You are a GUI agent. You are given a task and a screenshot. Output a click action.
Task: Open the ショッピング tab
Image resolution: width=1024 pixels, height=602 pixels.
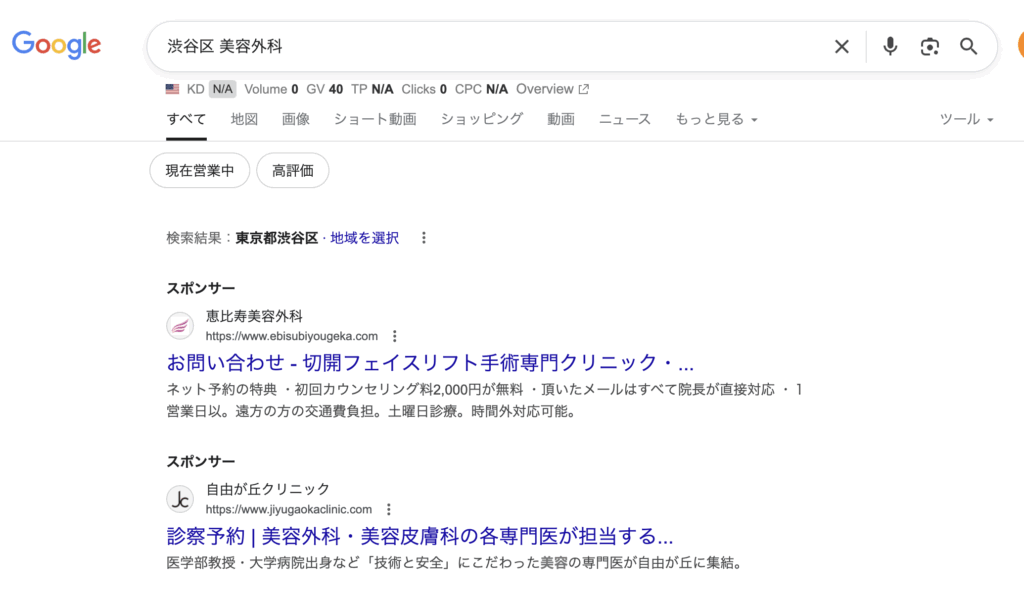click(x=482, y=119)
